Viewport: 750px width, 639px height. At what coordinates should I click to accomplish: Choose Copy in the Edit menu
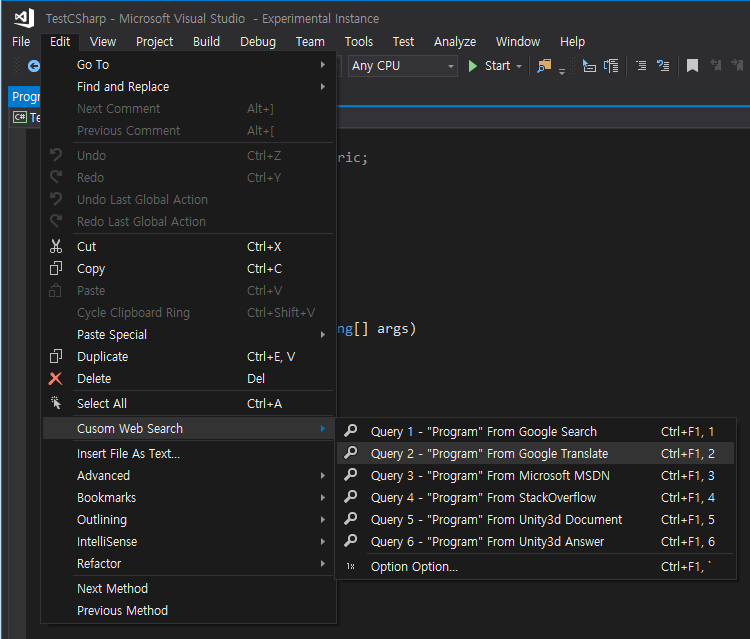189,268
